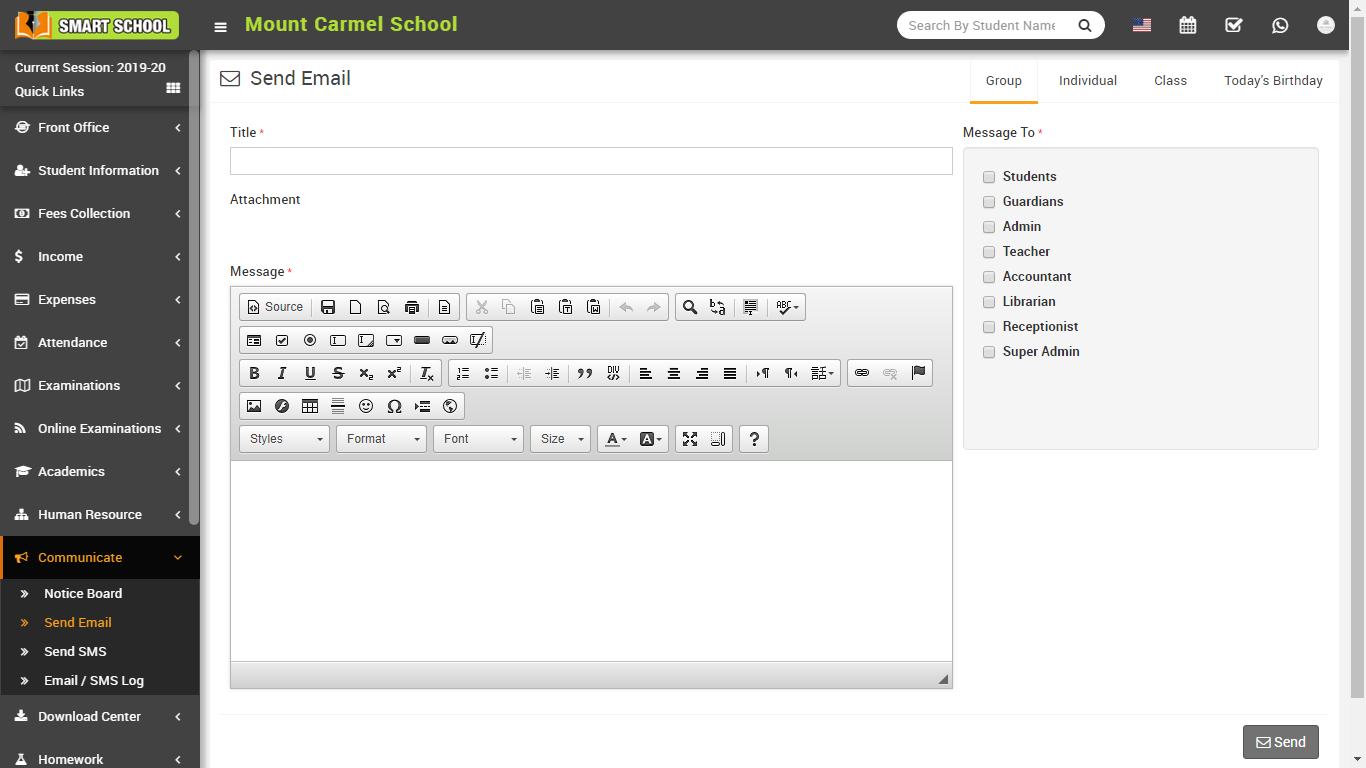Open the text color picker
Image resolution: width=1366 pixels, height=768 pixels.
[615, 439]
